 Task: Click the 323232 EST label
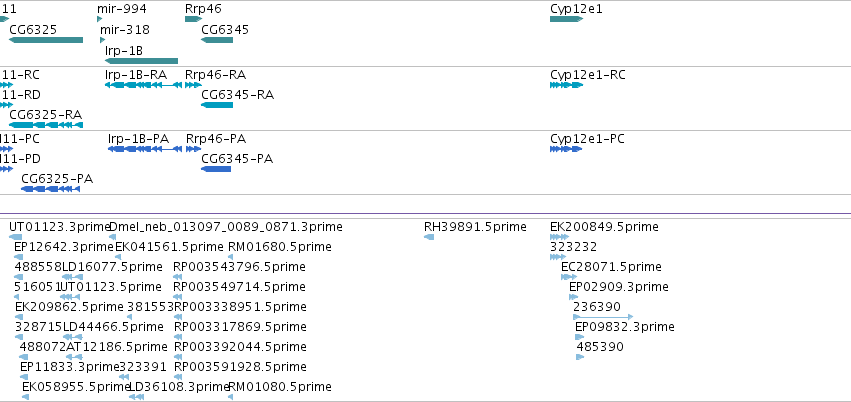(573, 247)
